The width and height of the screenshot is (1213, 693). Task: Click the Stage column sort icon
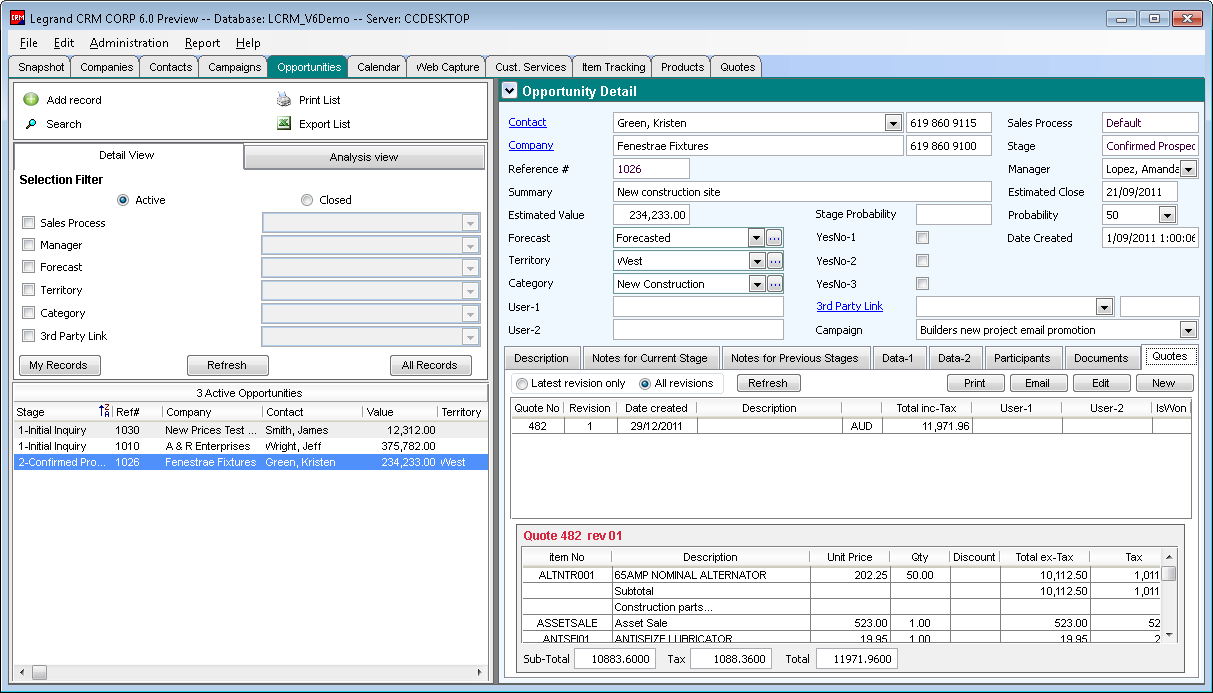(105, 411)
